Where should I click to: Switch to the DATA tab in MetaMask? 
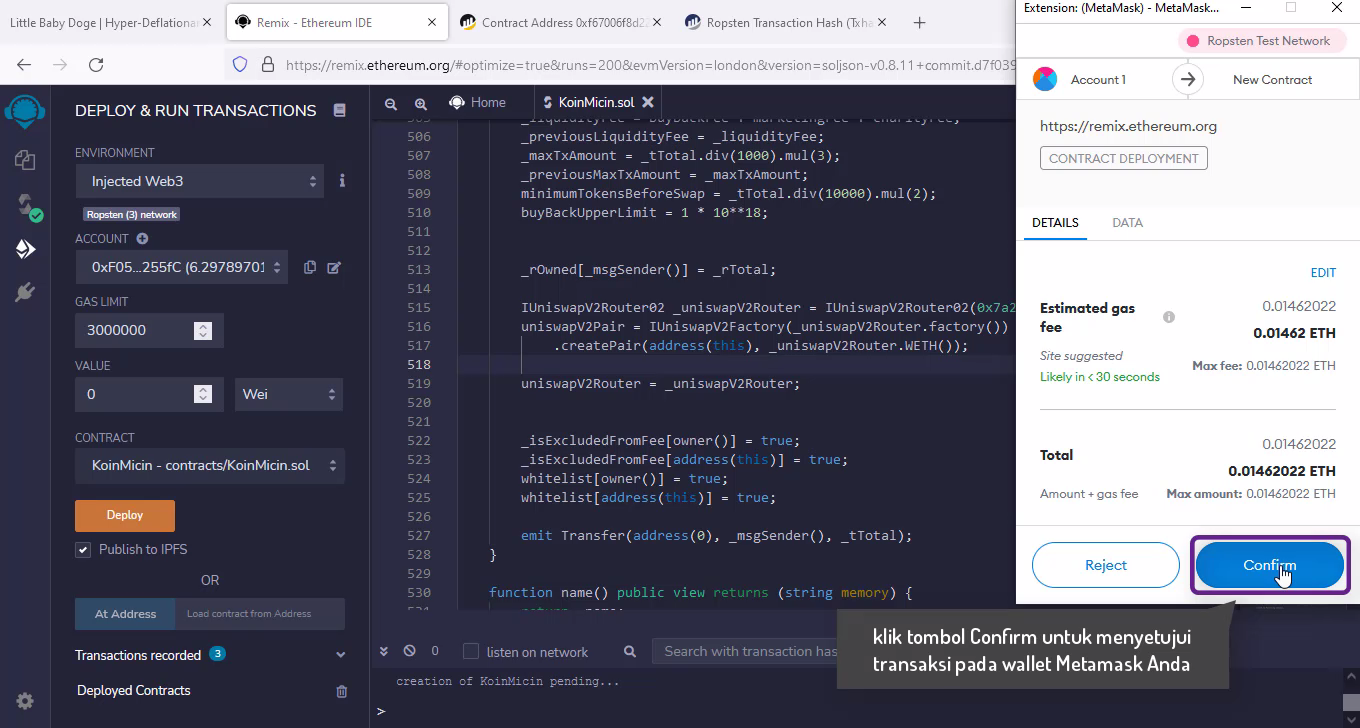[1127, 223]
